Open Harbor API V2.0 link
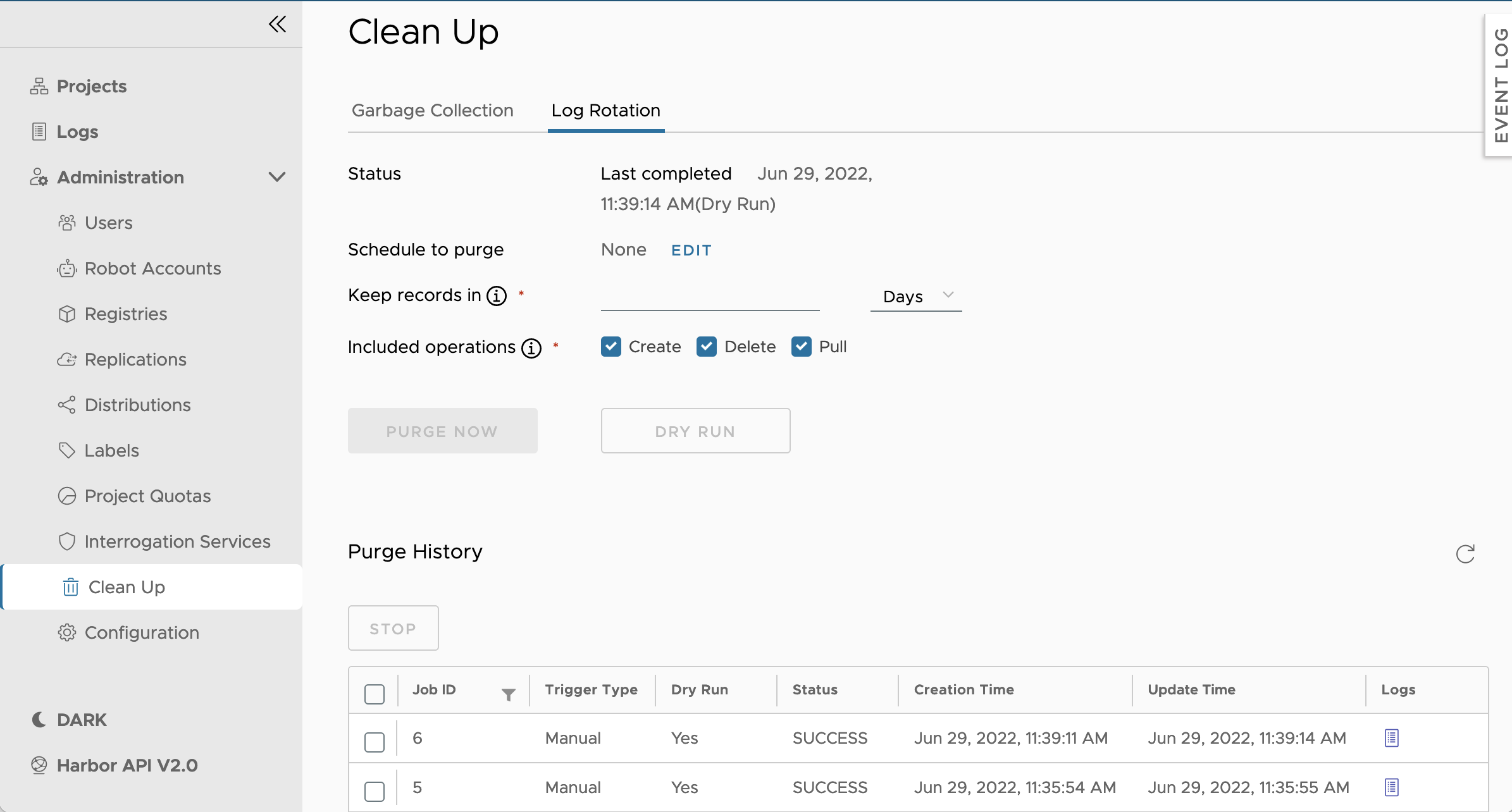The width and height of the screenshot is (1512, 812). [127, 765]
